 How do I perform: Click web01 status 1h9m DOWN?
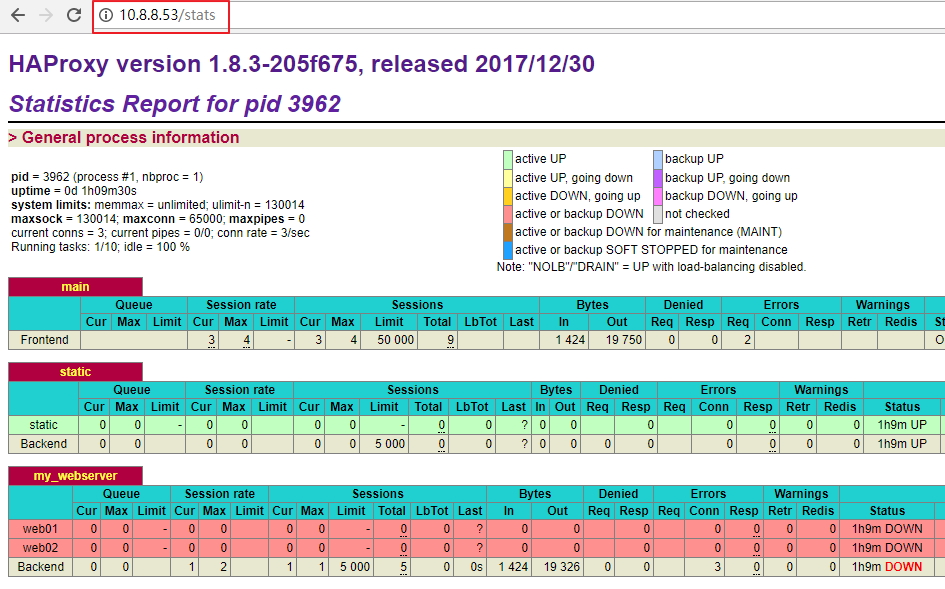click(887, 529)
